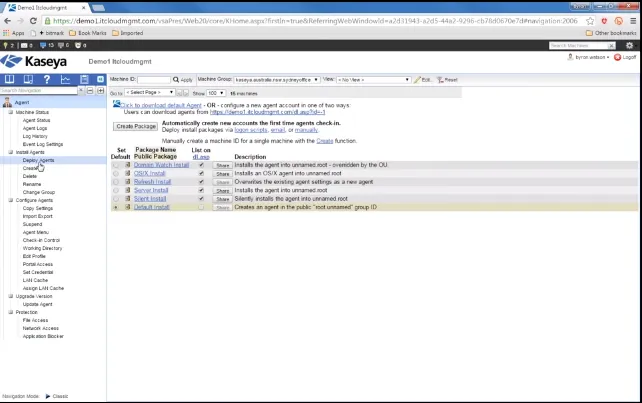
Task: Uncheck dl.asp listing for Server Install
Action: [x=201, y=190]
